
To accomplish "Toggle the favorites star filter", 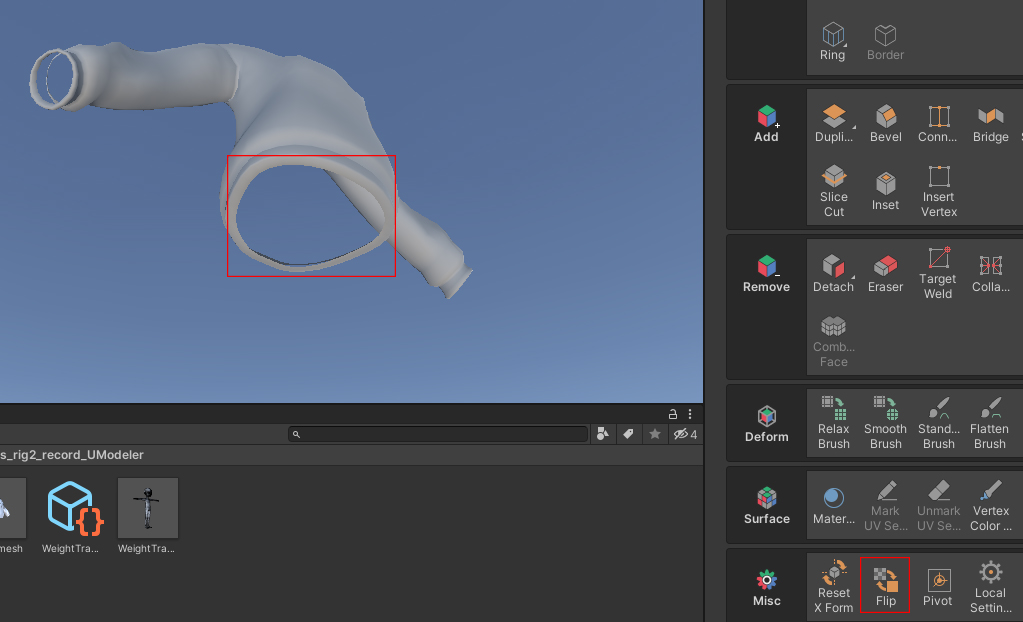I will pos(655,434).
